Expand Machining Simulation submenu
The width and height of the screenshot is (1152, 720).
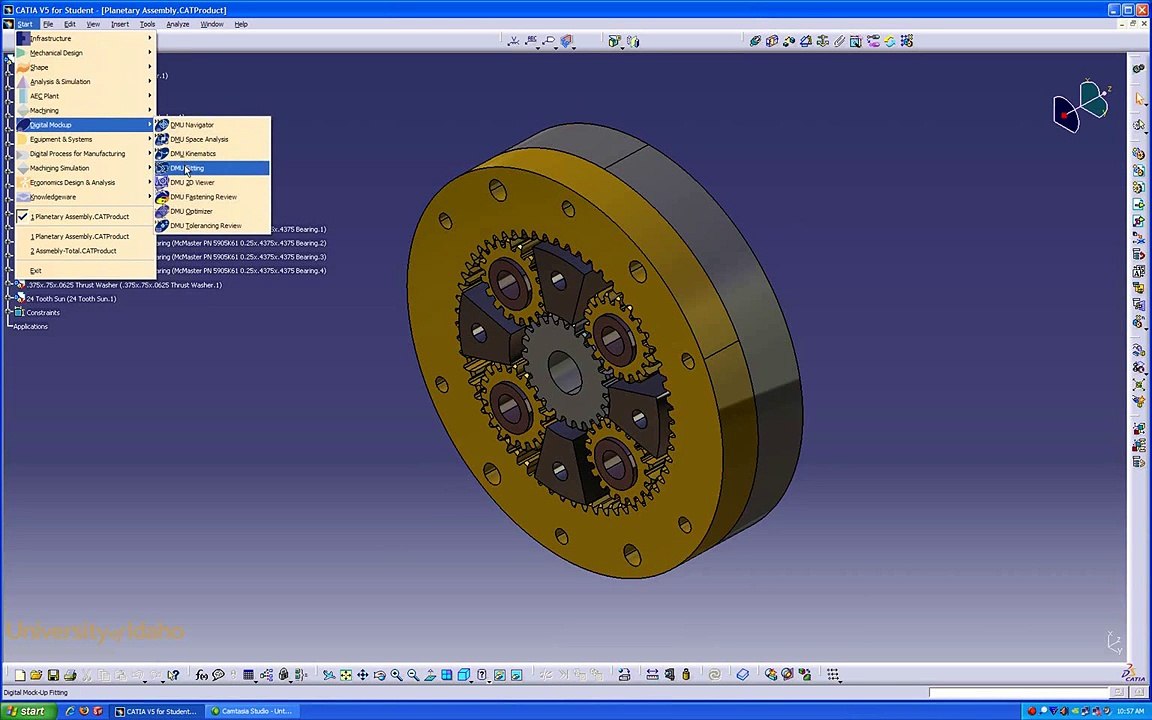pos(85,168)
